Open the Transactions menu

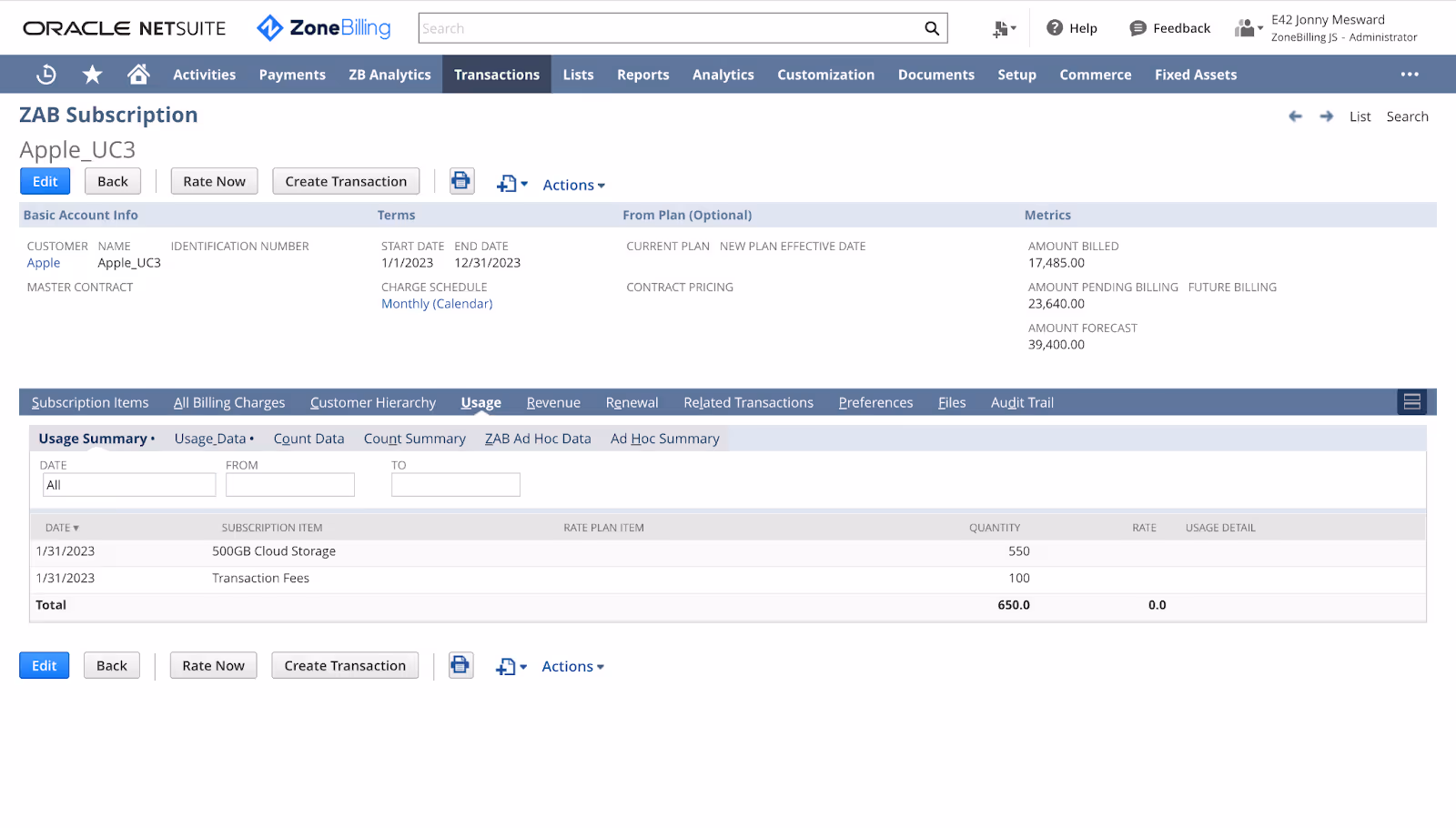pos(497,75)
